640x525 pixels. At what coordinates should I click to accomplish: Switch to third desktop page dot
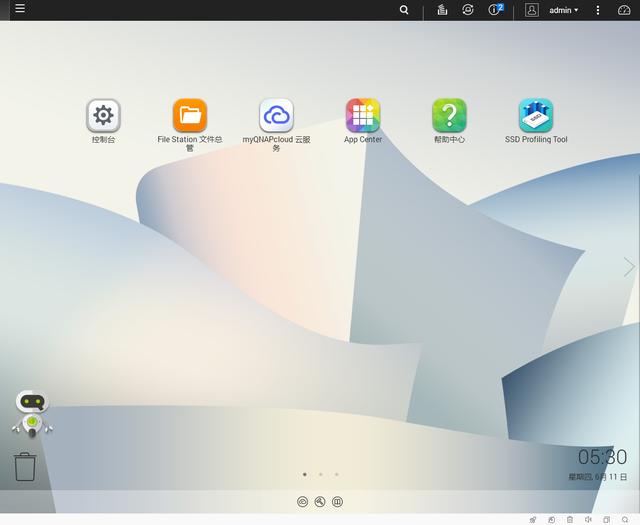click(336, 474)
